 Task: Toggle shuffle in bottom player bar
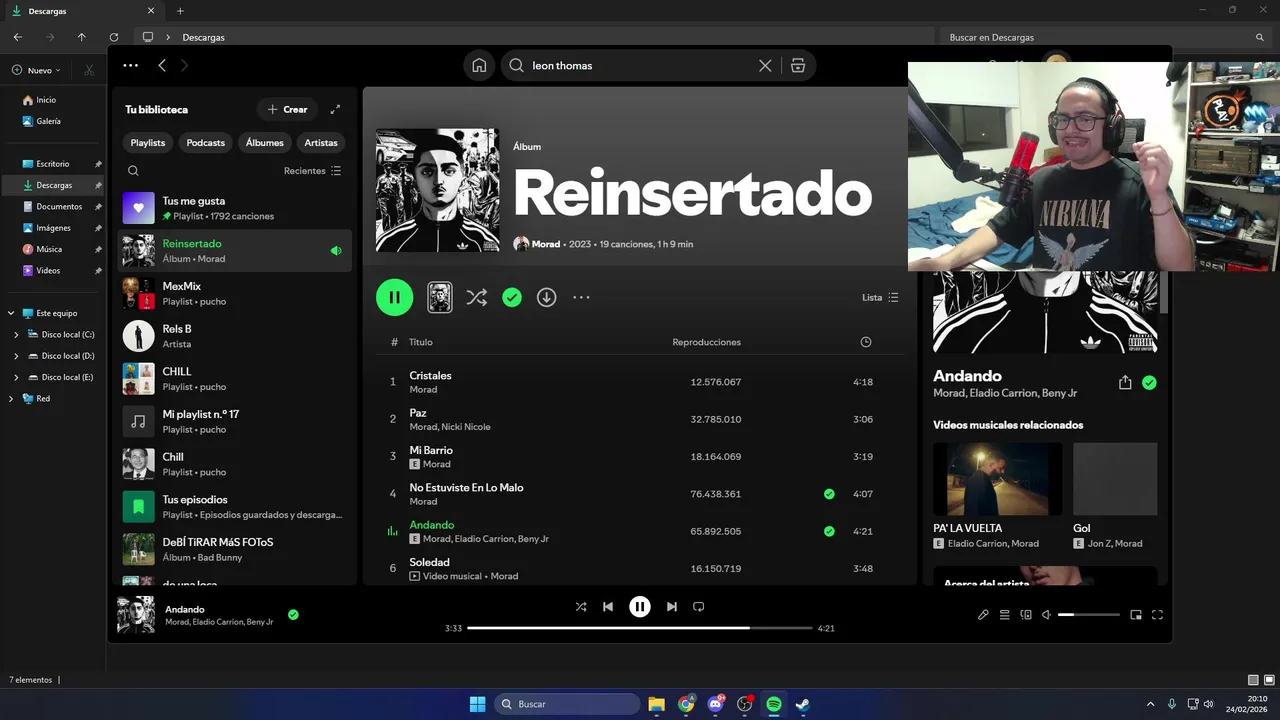(581, 606)
